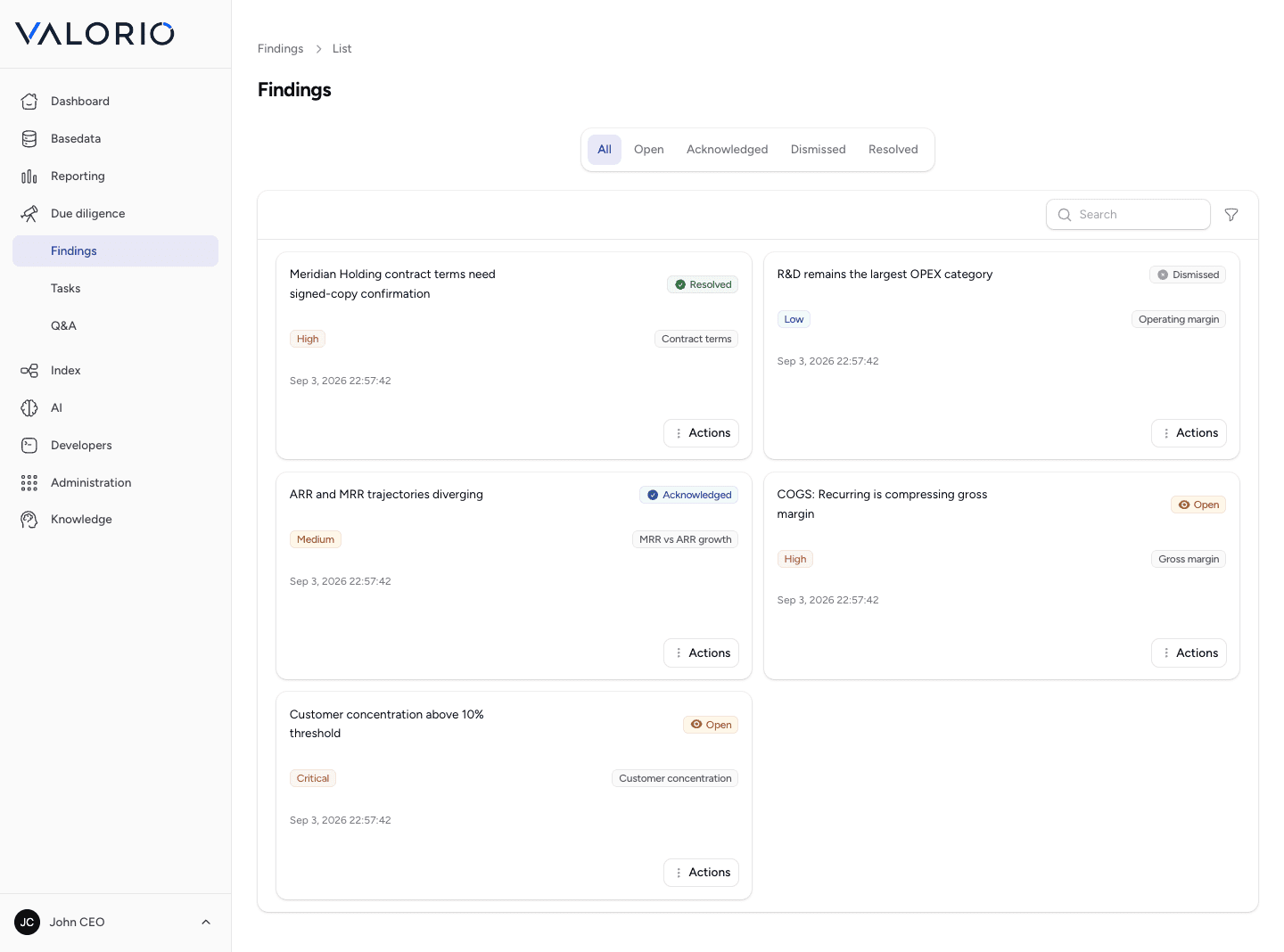Open Administration in the sidebar
This screenshot has width=1284, height=952.
tap(115, 483)
